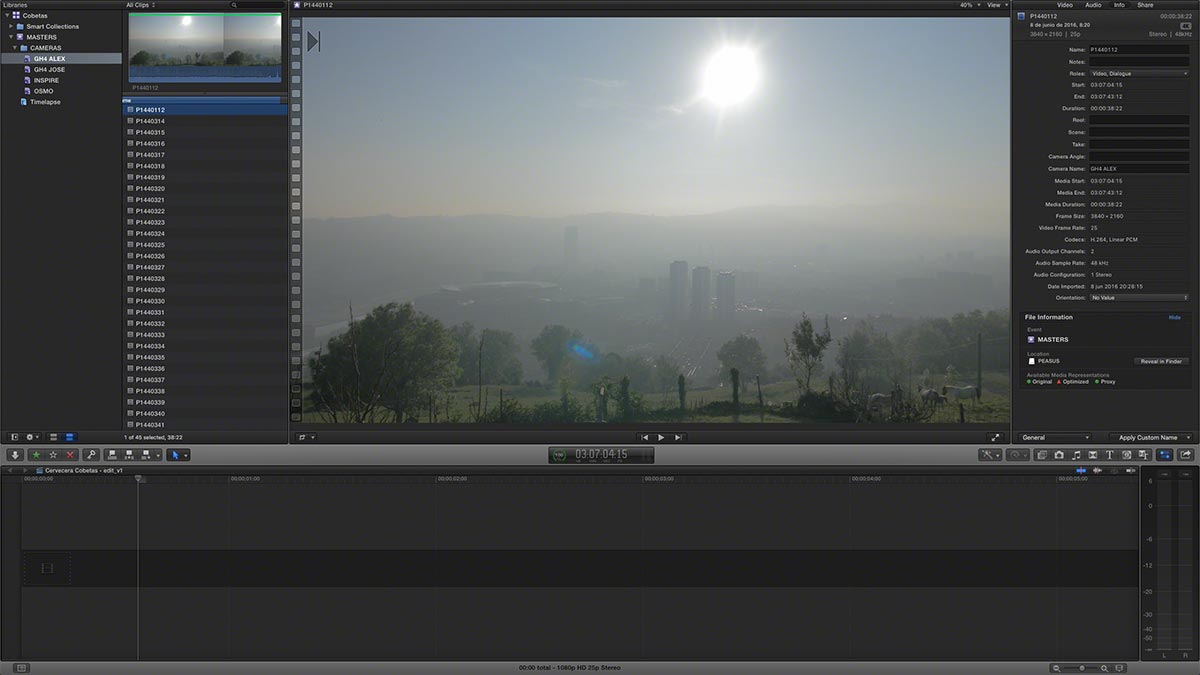
Task: Open the Photos browser camera icon
Action: (x=1059, y=455)
